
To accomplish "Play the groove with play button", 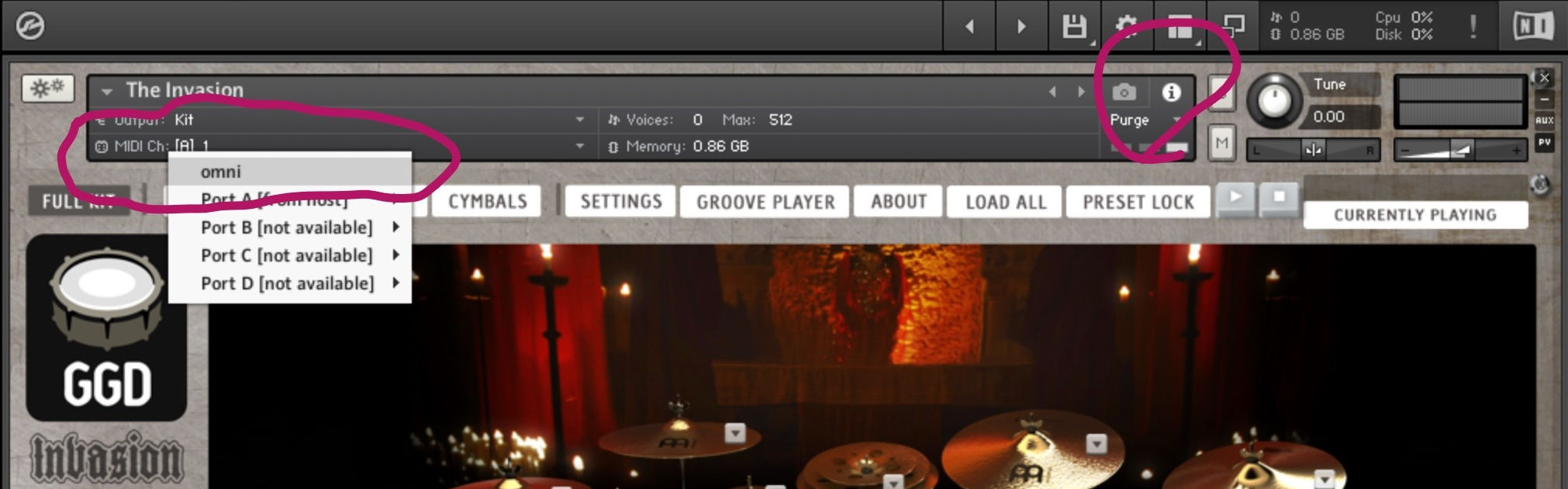I will point(1235,199).
